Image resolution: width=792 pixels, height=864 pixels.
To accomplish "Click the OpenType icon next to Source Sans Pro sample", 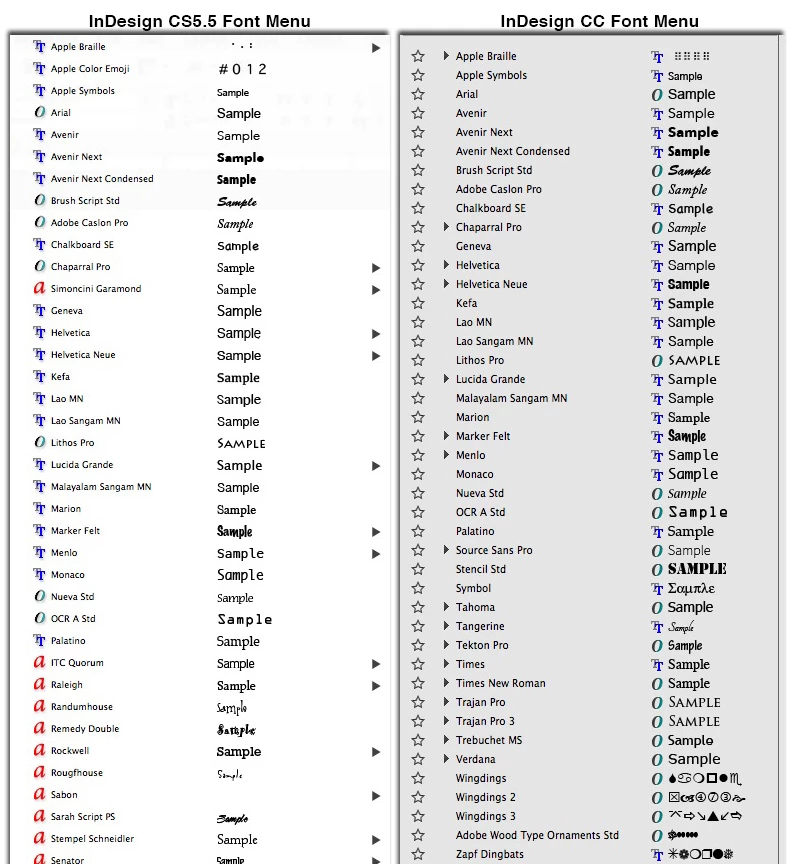I will pos(657,550).
